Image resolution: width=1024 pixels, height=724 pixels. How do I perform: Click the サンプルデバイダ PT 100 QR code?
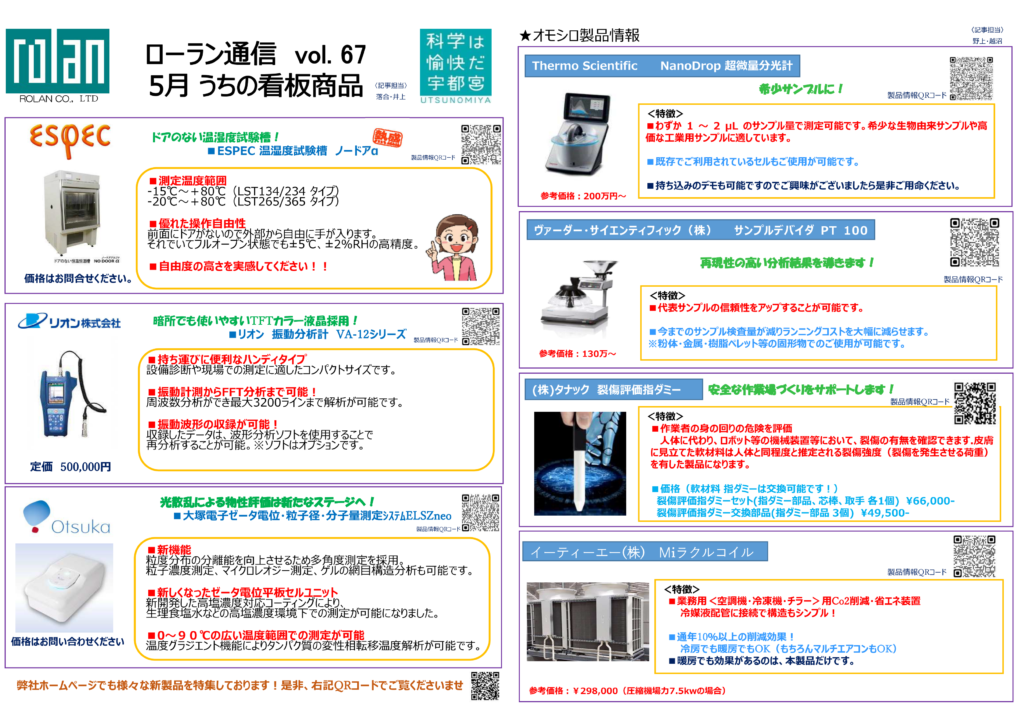pyautogui.click(x=974, y=242)
